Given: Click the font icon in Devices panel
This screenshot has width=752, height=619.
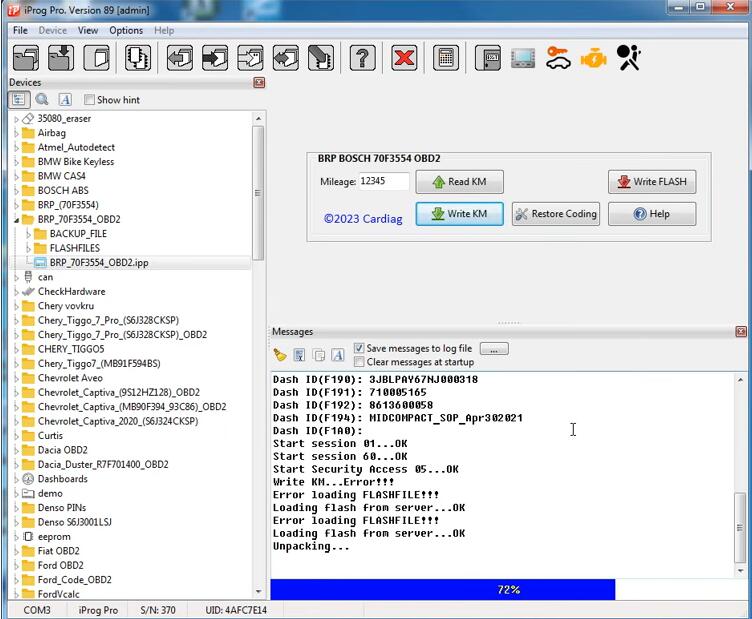Looking at the screenshot, I should coord(65,100).
